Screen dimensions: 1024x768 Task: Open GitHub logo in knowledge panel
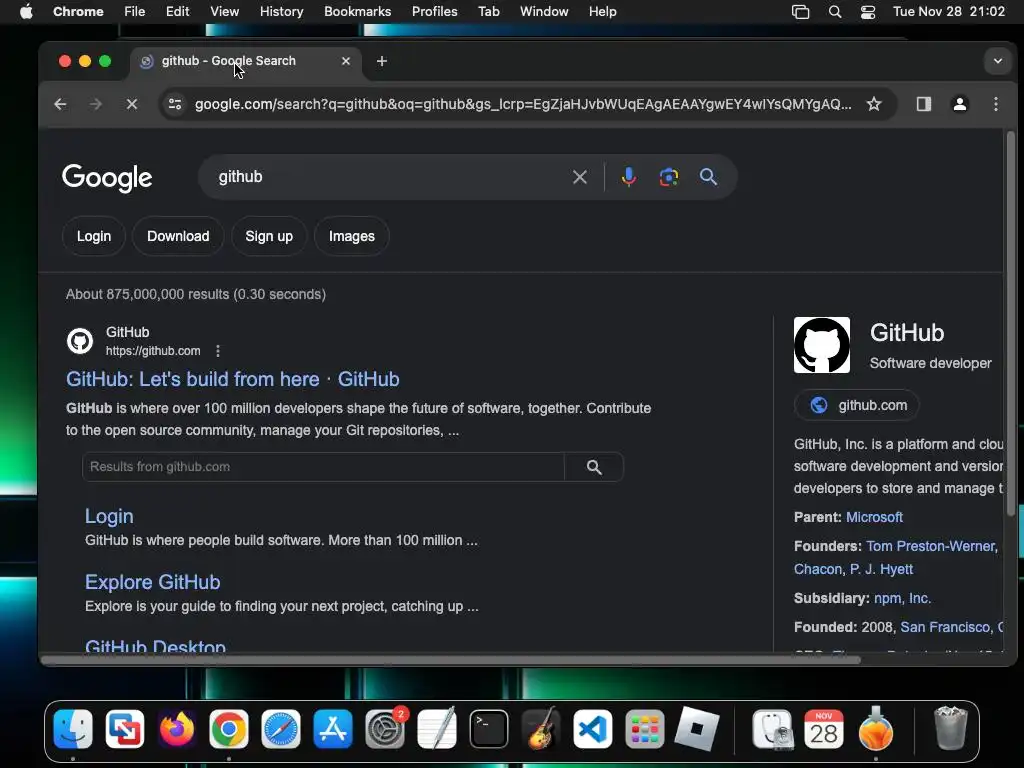pyautogui.click(x=822, y=345)
